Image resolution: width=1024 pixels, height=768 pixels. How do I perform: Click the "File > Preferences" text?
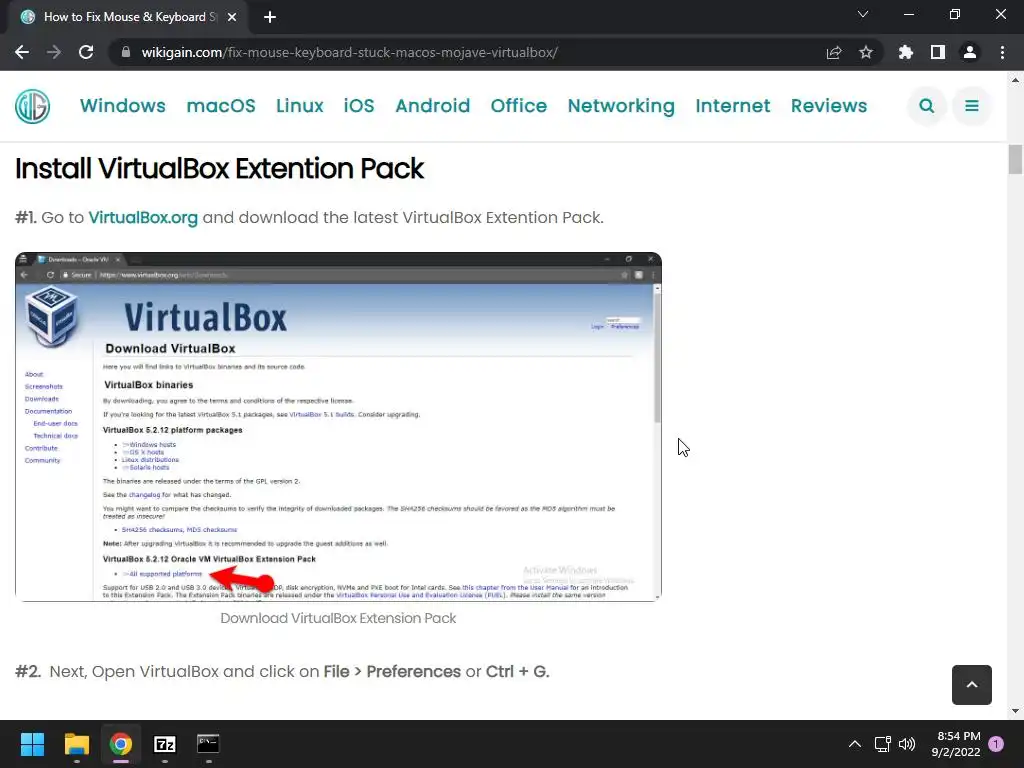point(392,671)
